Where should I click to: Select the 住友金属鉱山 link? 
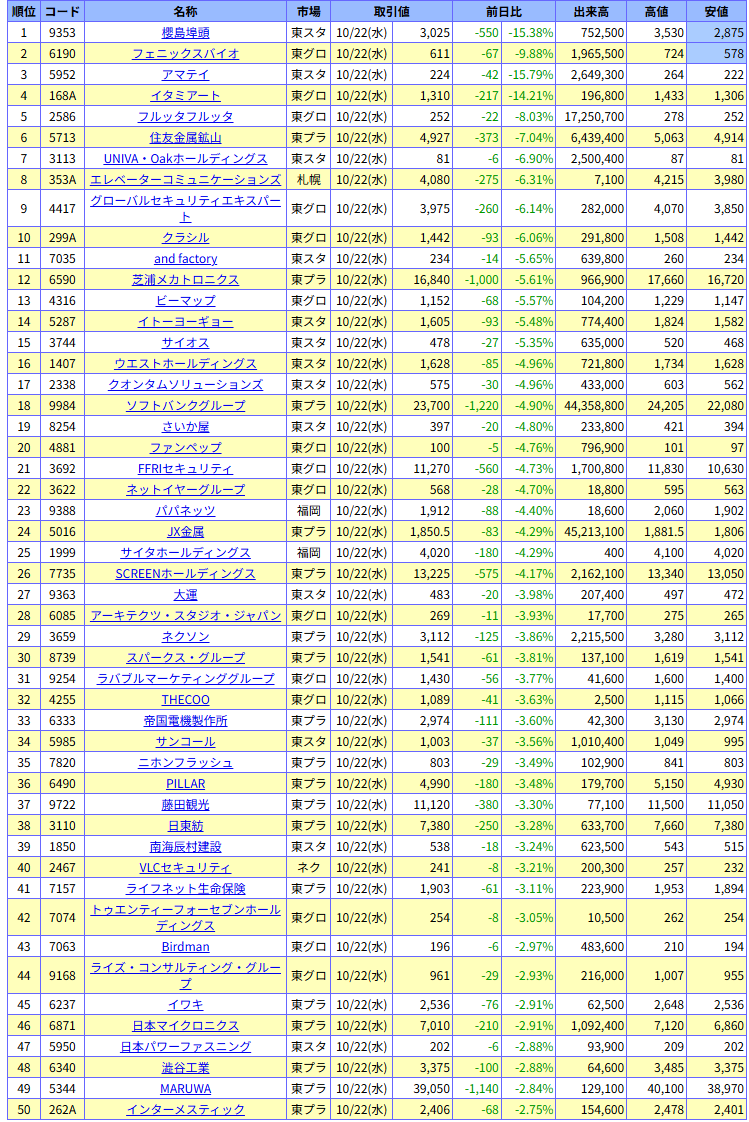click(x=185, y=138)
